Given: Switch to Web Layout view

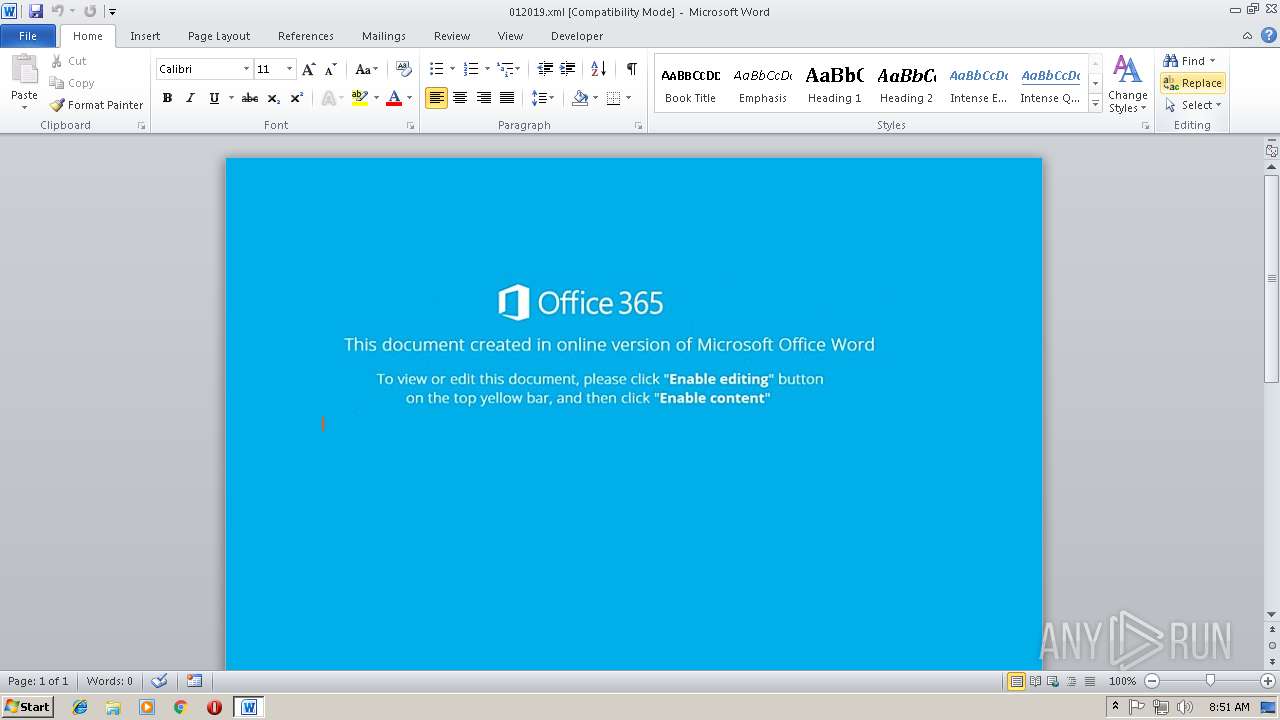Looking at the screenshot, I should coord(1052,681).
